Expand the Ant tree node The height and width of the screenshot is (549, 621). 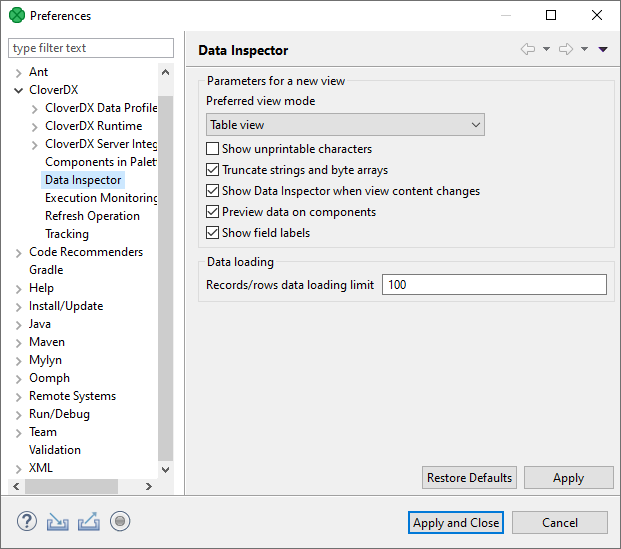[19, 73]
